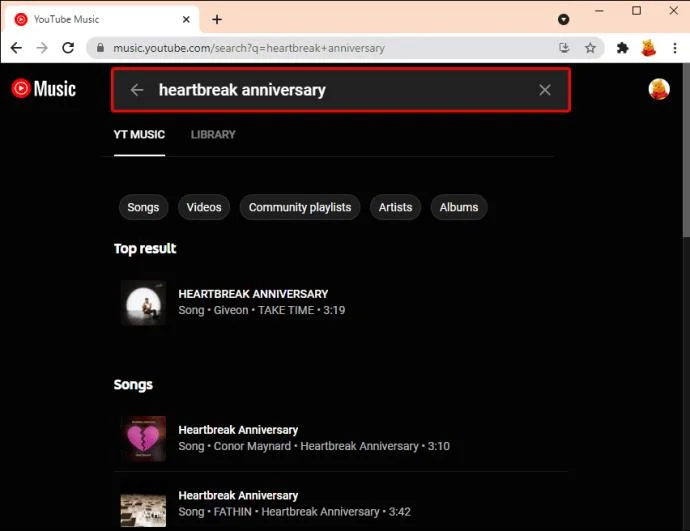Click the Songs section heading

click(133, 385)
